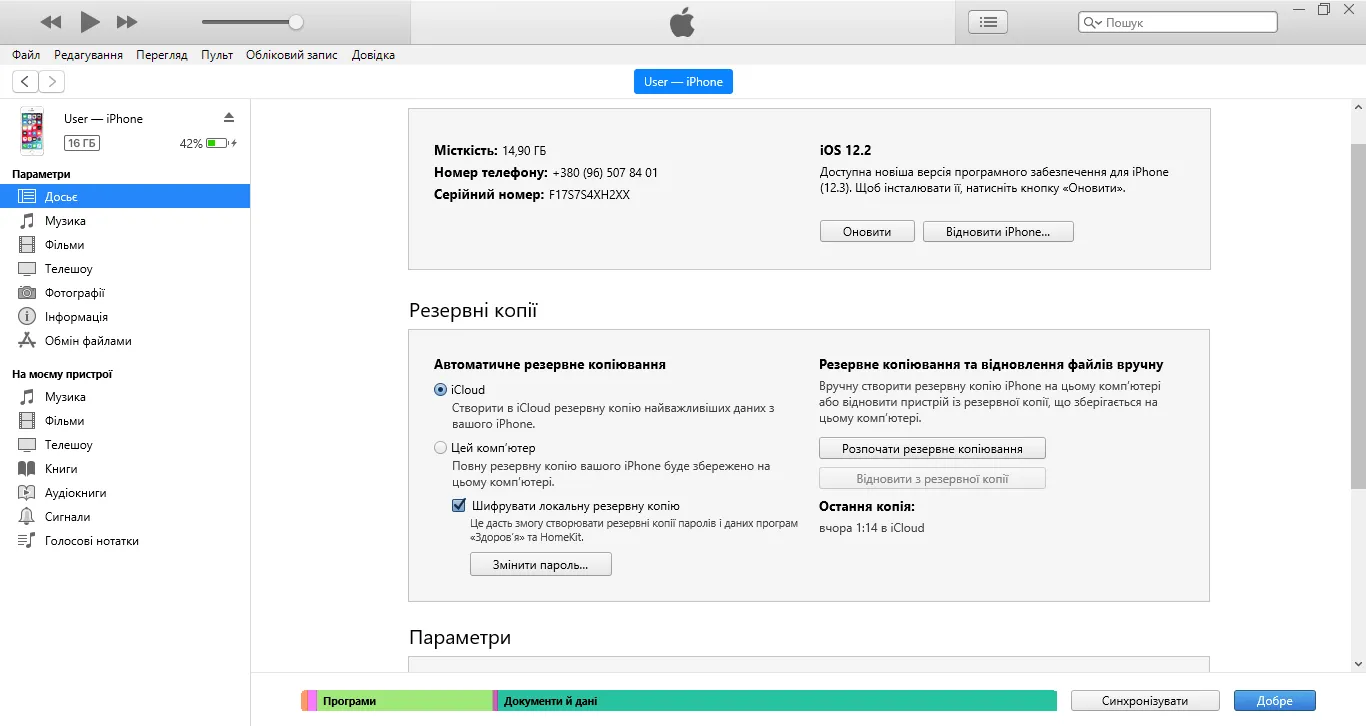1366x726 pixels.
Task: Select the iCloud backup radio button
Action: [441, 390]
